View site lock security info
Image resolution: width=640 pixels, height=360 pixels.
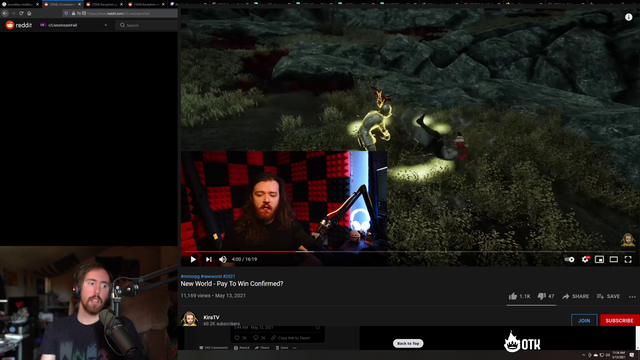[73, 13]
